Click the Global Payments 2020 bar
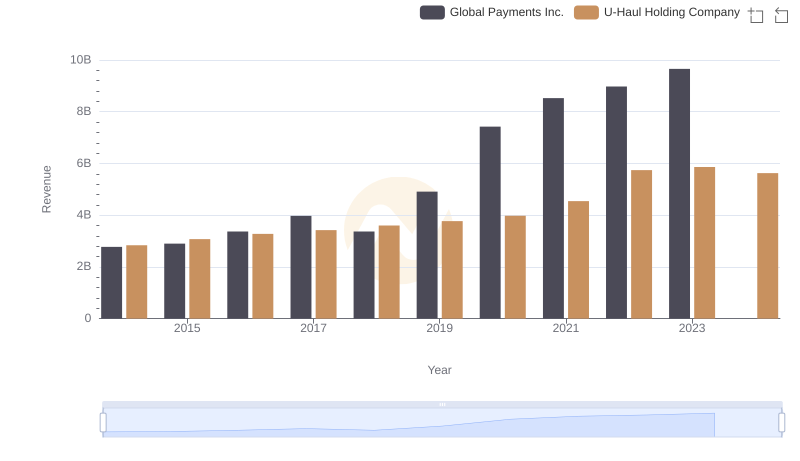The image size is (800, 461). 490,222
